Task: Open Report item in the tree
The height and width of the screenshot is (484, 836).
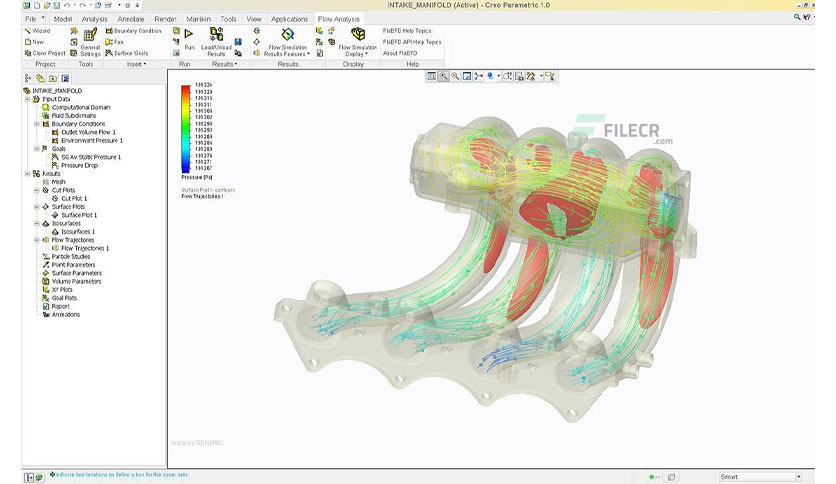Action: pos(61,306)
